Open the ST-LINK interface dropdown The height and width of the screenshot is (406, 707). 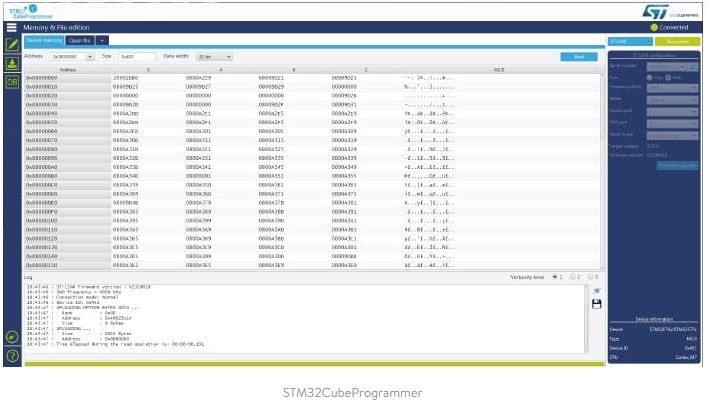click(x=630, y=42)
